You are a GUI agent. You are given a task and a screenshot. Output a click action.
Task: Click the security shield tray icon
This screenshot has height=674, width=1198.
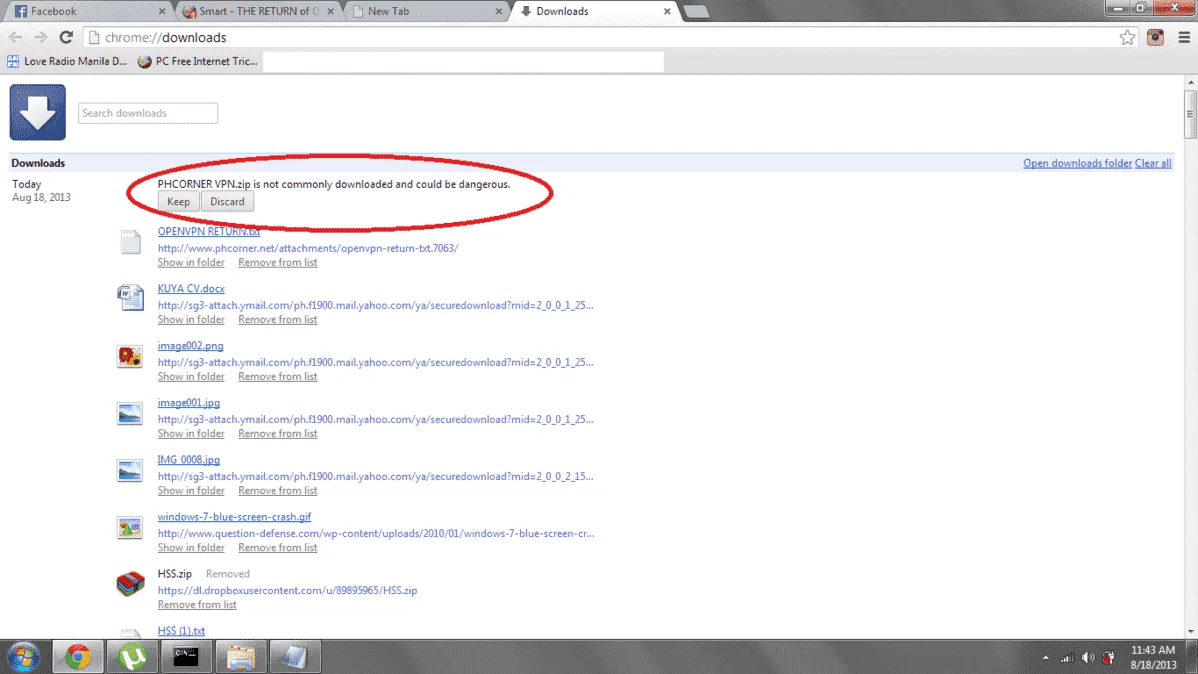[1109, 658]
